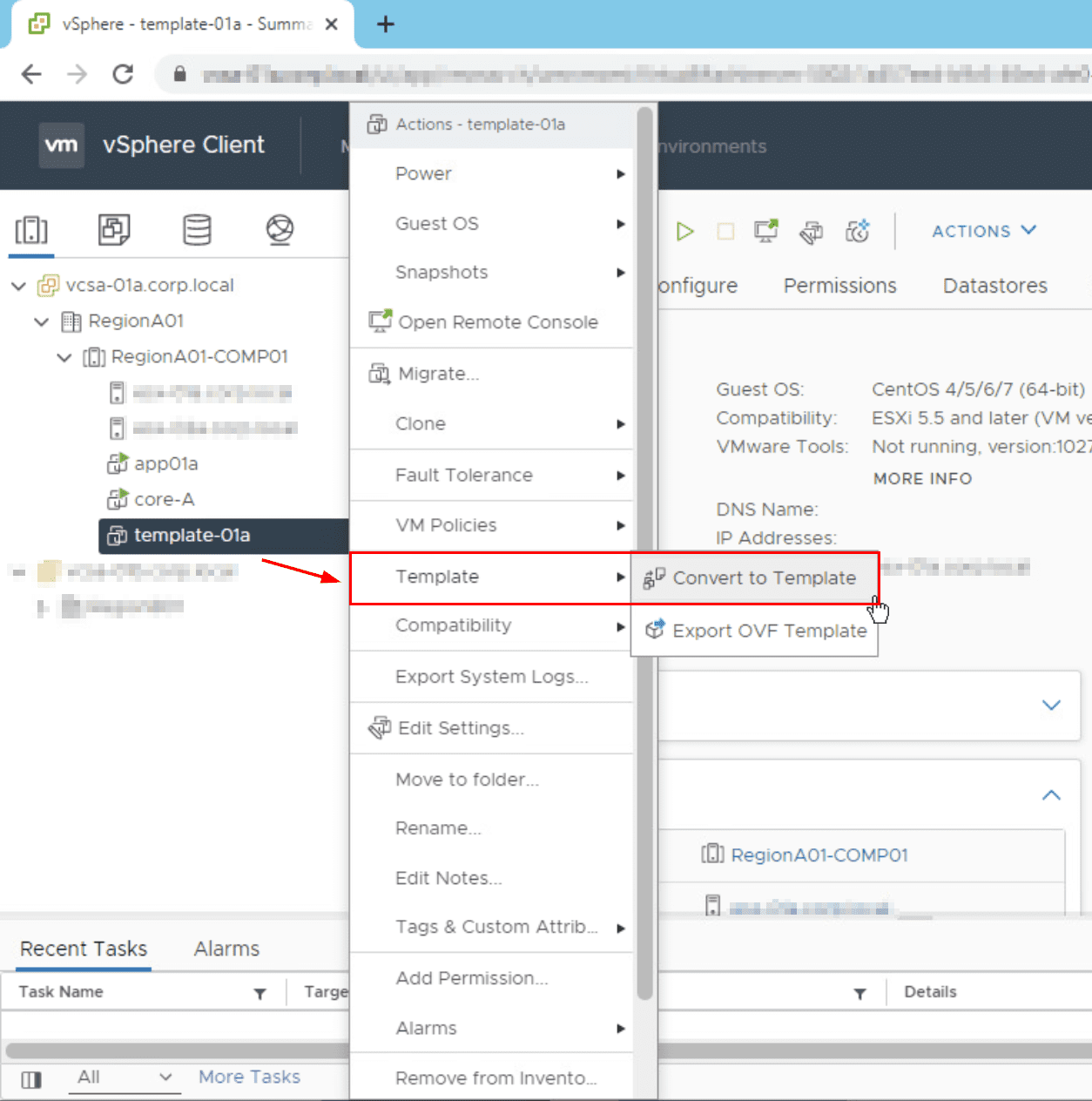
Task: Open the Snapshots submenu
Action: coord(491,272)
